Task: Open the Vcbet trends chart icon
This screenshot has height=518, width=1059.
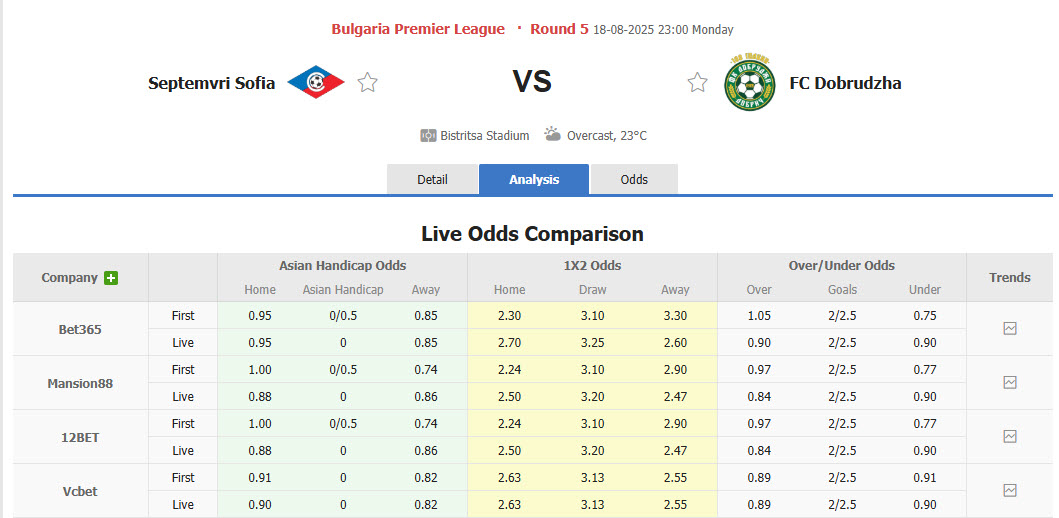Action: (1009, 490)
